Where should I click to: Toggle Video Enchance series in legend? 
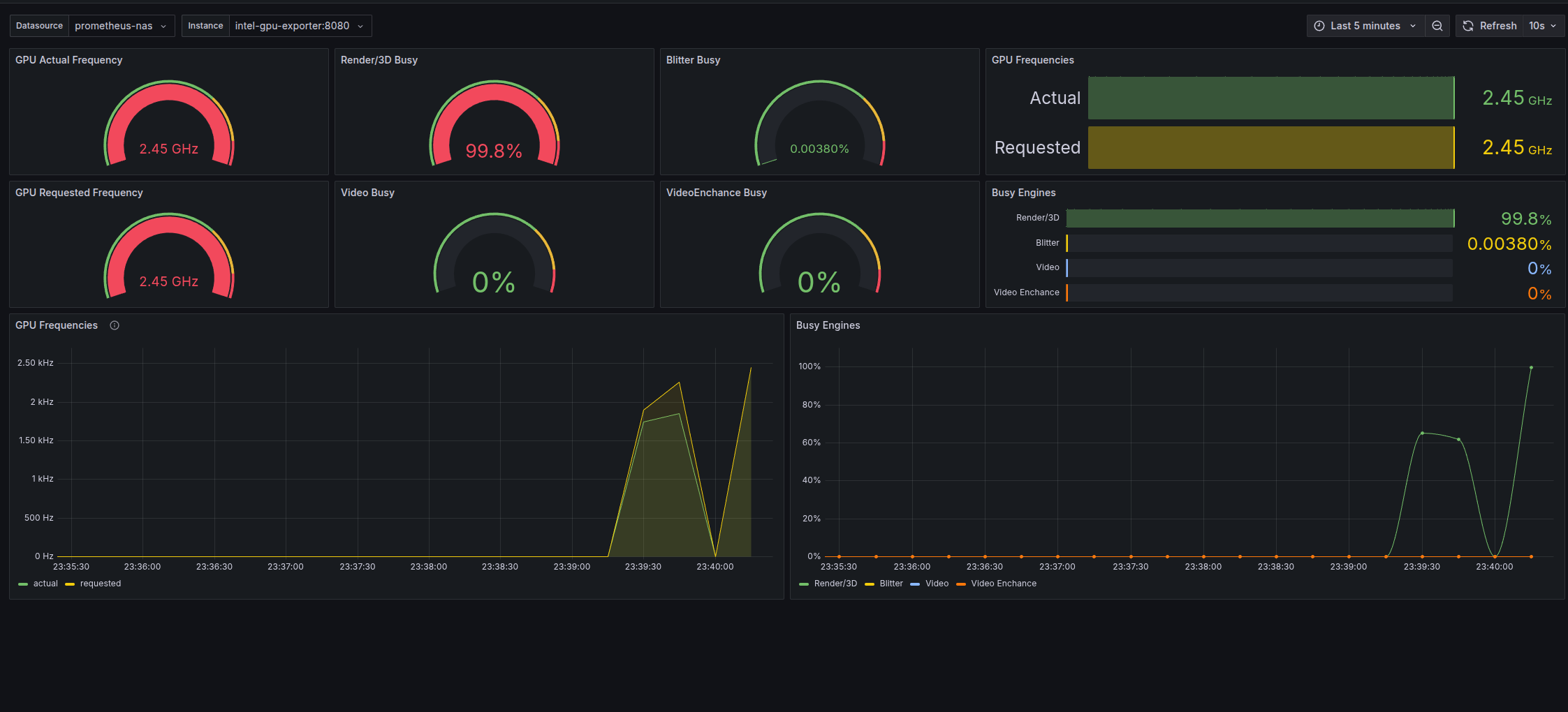tap(997, 584)
